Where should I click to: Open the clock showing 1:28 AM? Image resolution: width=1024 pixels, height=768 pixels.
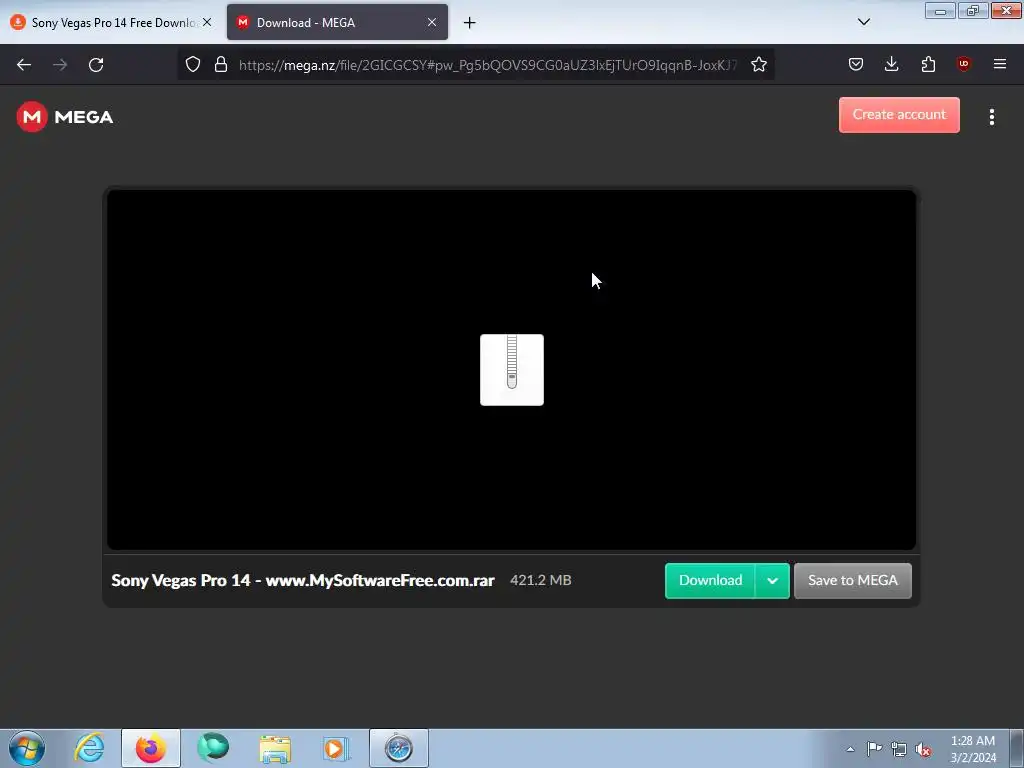coord(972,748)
